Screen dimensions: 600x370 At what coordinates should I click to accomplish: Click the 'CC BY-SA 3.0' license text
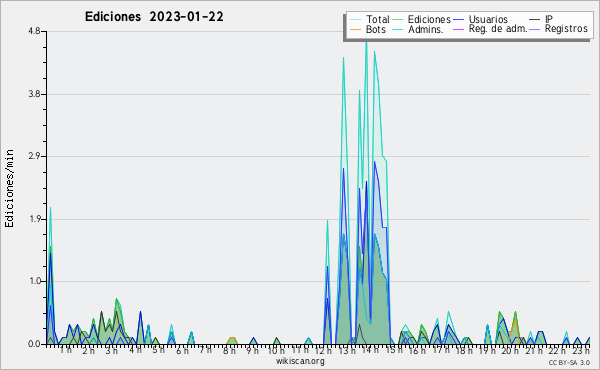[569, 362]
